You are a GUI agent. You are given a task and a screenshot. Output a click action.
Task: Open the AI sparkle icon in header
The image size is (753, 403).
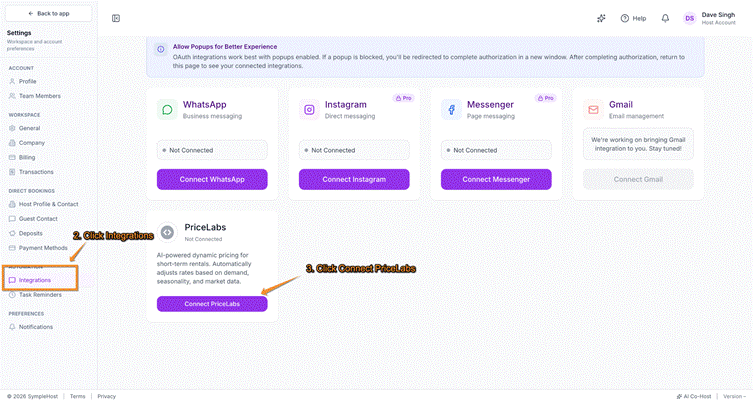click(601, 18)
